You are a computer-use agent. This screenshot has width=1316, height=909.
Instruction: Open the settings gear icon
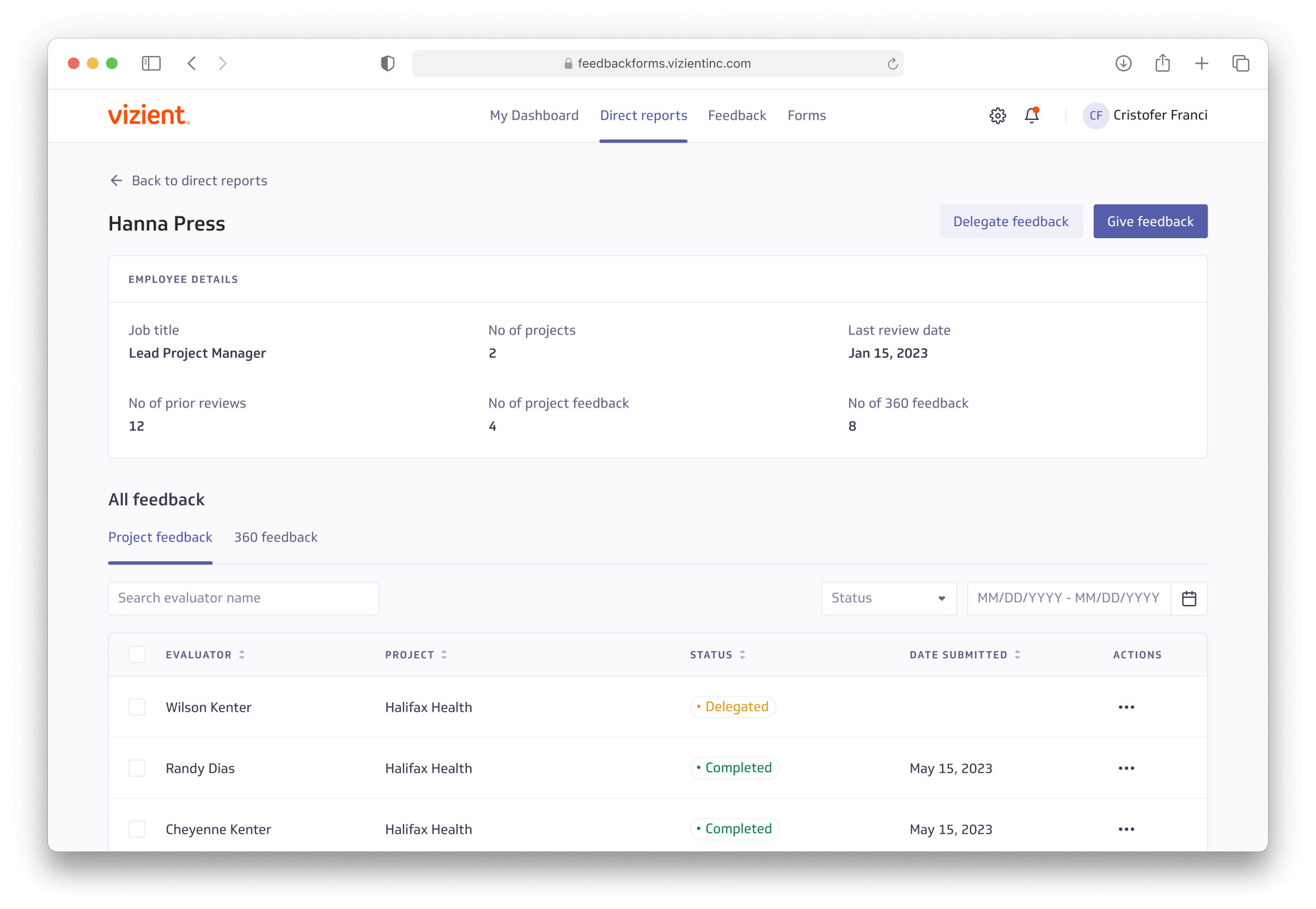coord(997,116)
